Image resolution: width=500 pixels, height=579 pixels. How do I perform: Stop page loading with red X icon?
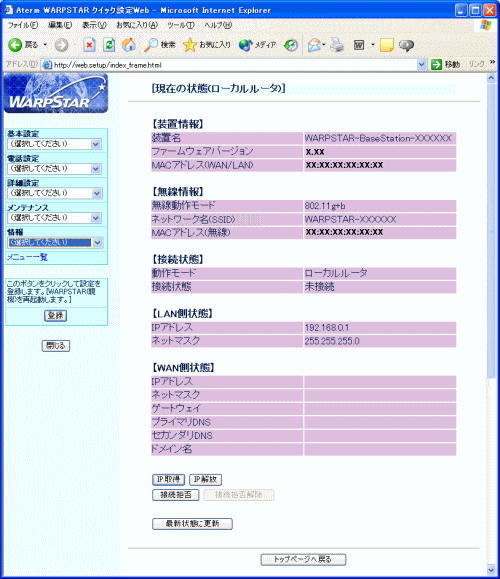coord(89,45)
